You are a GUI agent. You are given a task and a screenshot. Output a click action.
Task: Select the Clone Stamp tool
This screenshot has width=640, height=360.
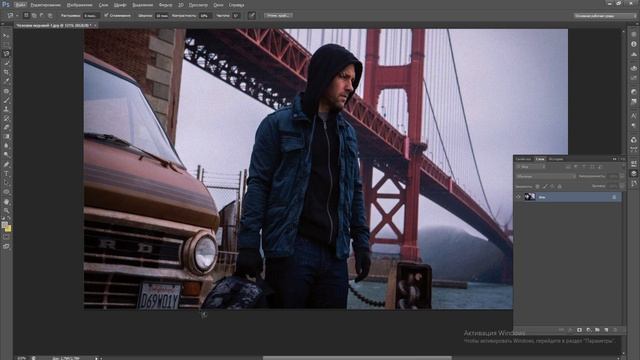pos(6,109)
